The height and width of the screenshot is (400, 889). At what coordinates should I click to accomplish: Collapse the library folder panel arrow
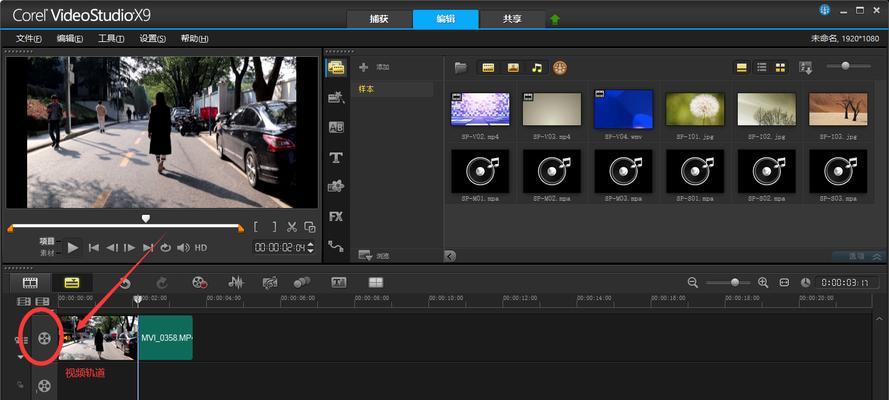[x=450, y=256]
